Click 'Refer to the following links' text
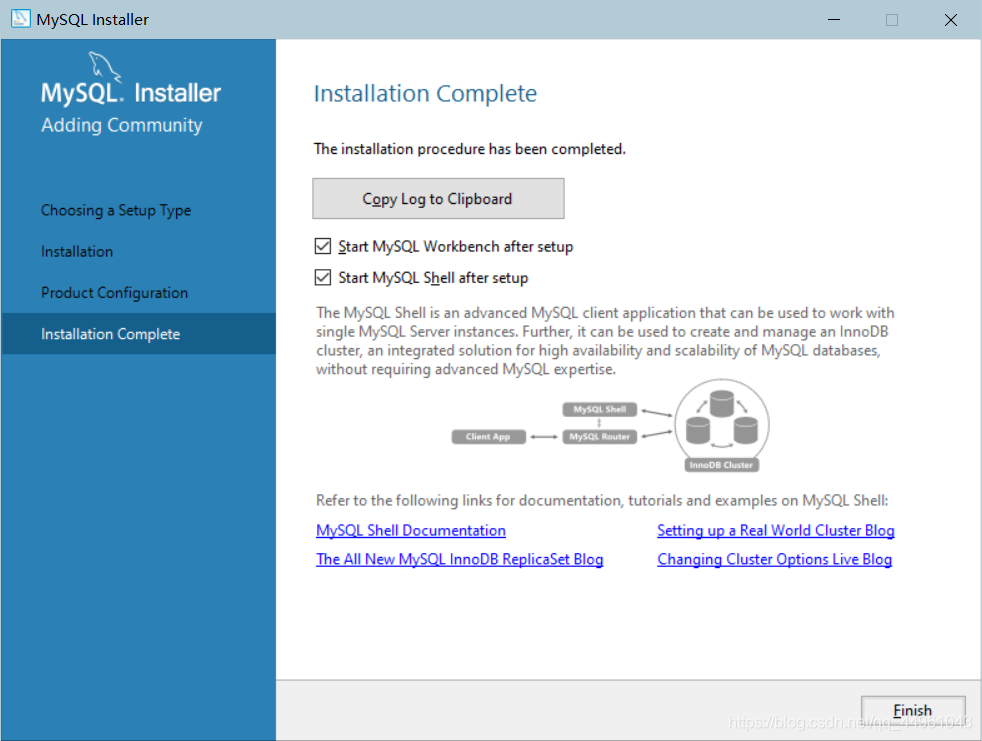 point(602,500)
